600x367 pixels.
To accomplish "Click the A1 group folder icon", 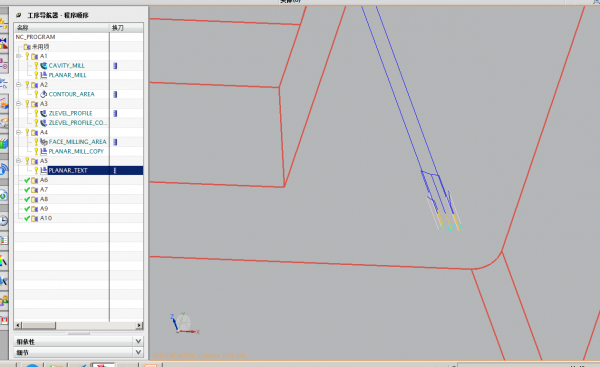I will [x=34, y=56].
